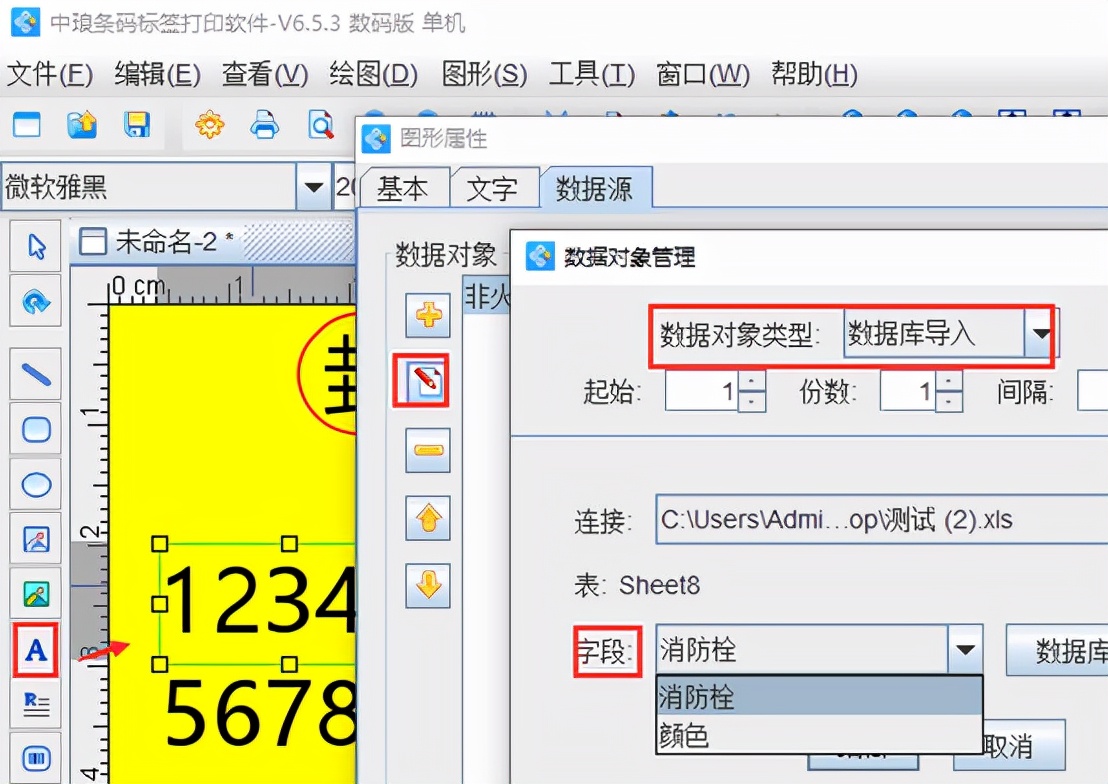Click the 间隔 input field
Screen dimensions: 1108x784
click(1092, 391)
